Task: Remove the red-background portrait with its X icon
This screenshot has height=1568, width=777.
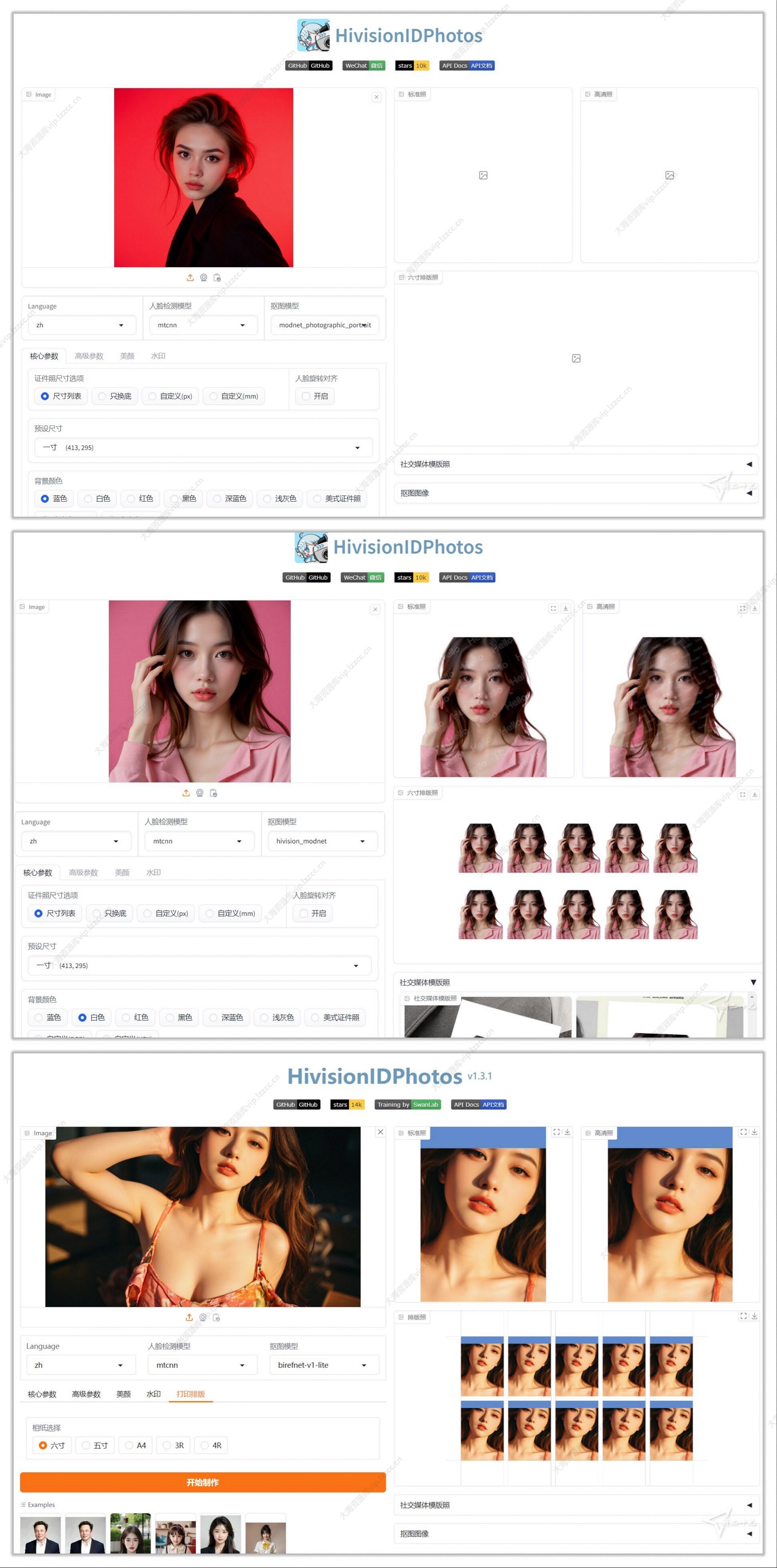Action: click(x=376, y=97)
